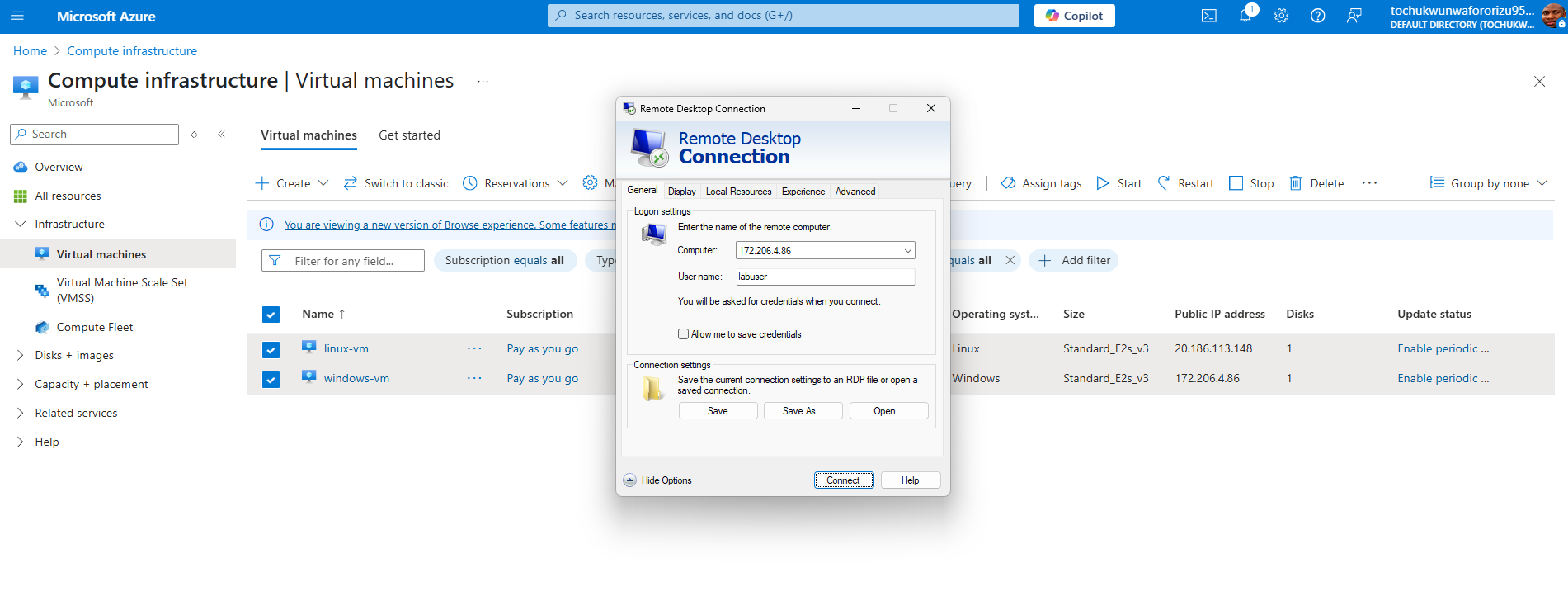Image resolution: width=1568 pixels, height=596 pixels.
Task: Switch to Local Resources tab in Remote Desktop
Action: coord(738,192)
